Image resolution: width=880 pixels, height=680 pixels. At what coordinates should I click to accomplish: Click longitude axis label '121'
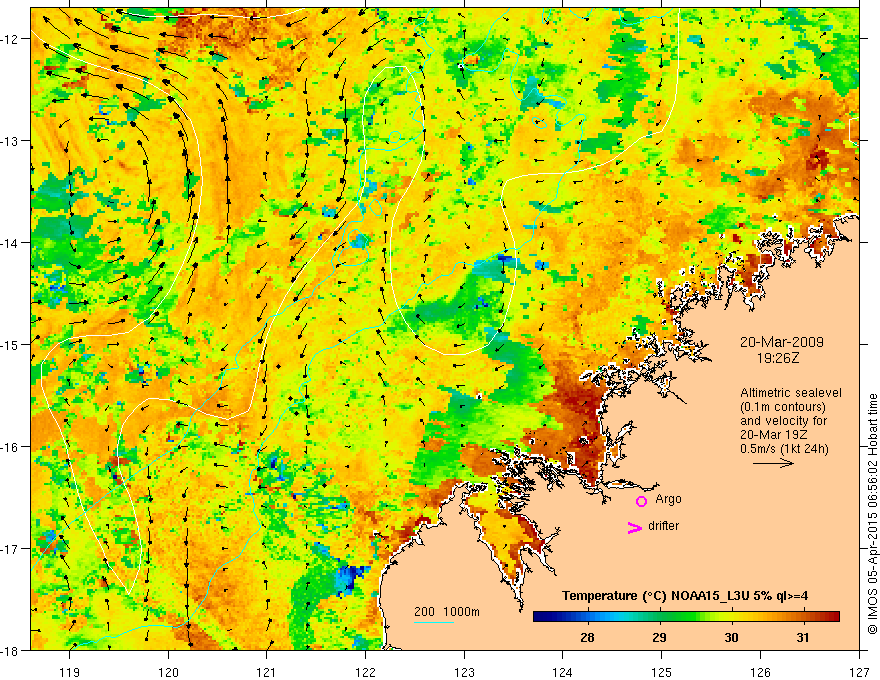(267, 672)
